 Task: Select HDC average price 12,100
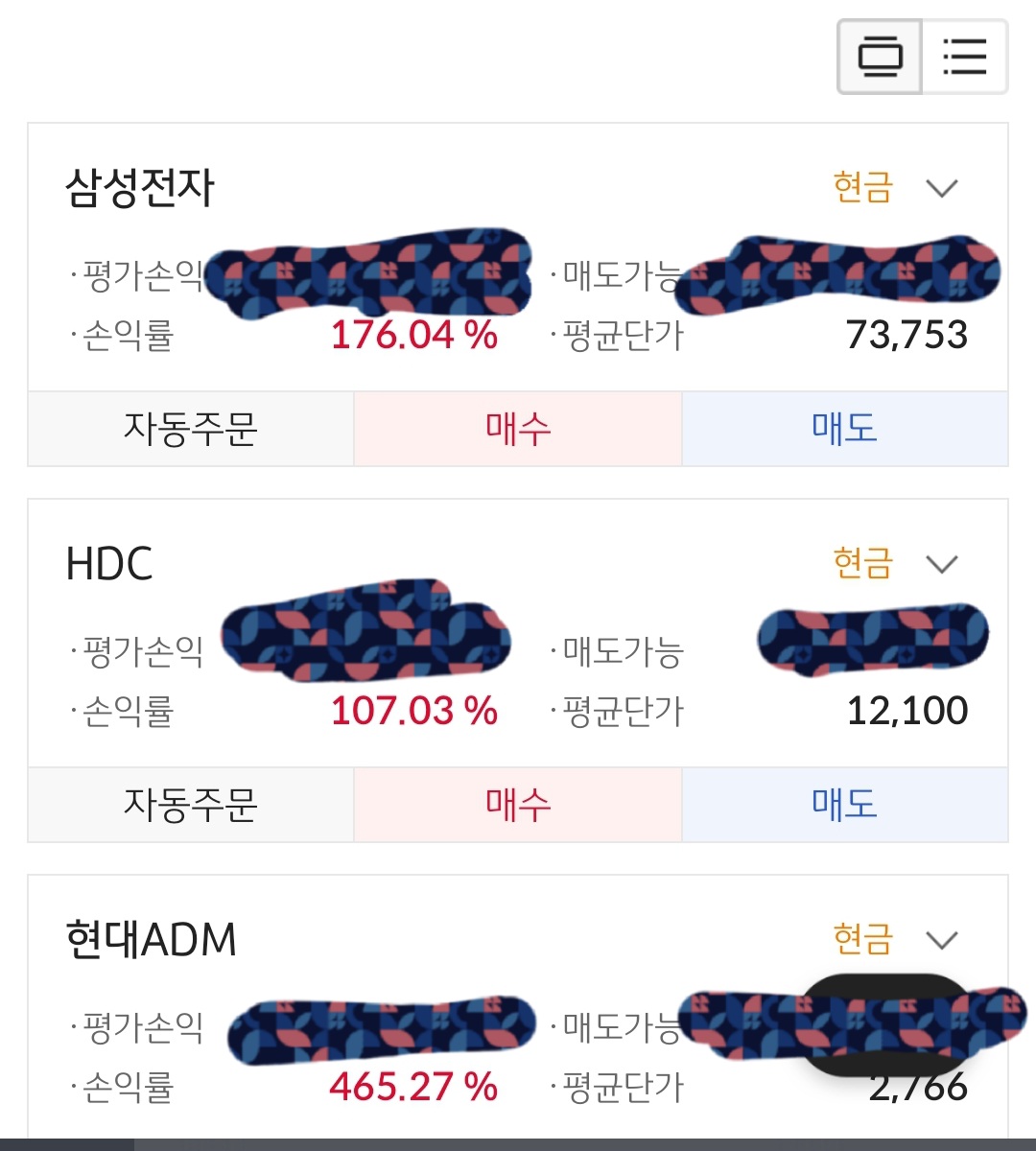click(x=906, y=712)
